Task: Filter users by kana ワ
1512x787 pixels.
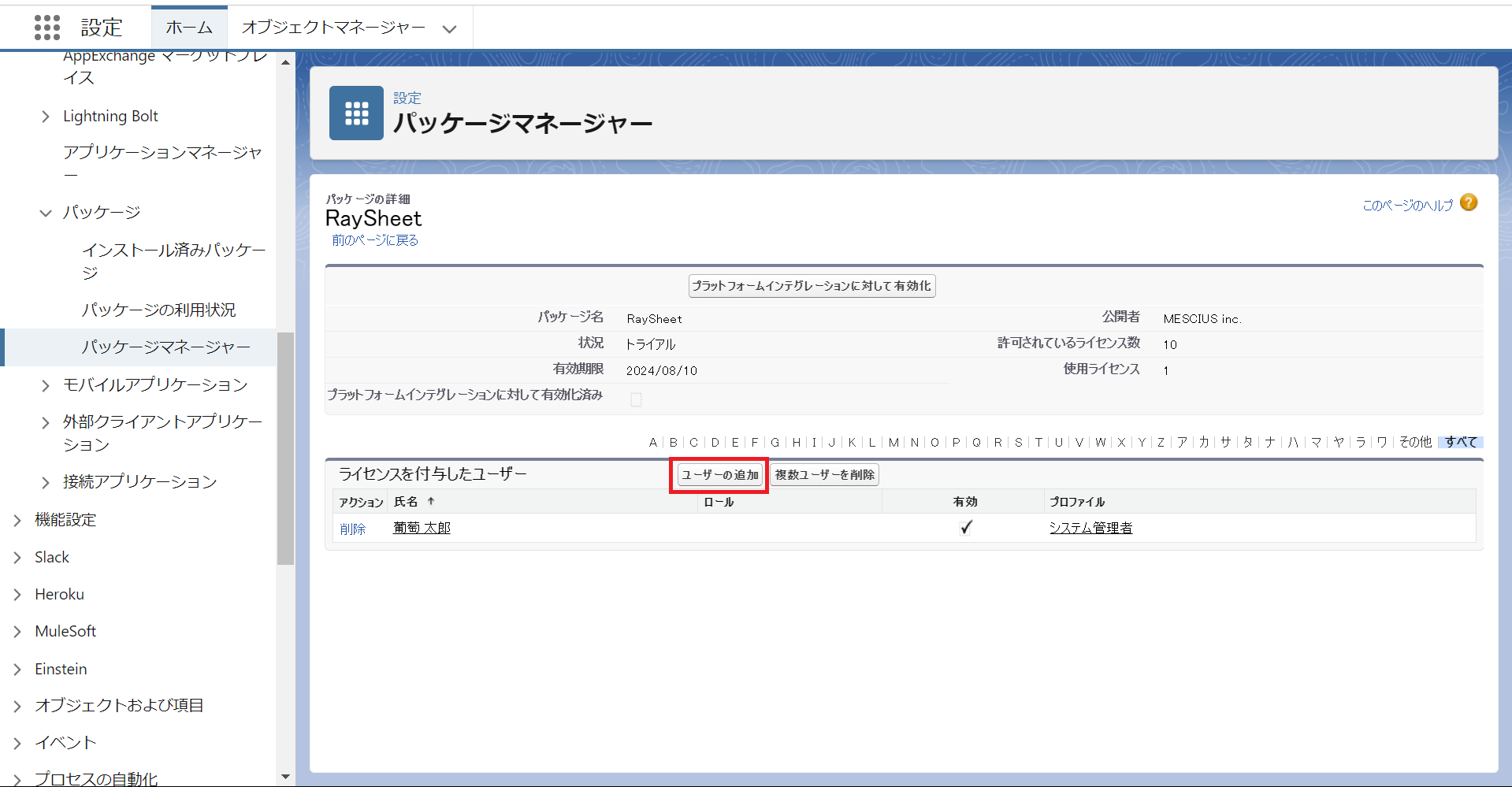Action: point(1382,443)
